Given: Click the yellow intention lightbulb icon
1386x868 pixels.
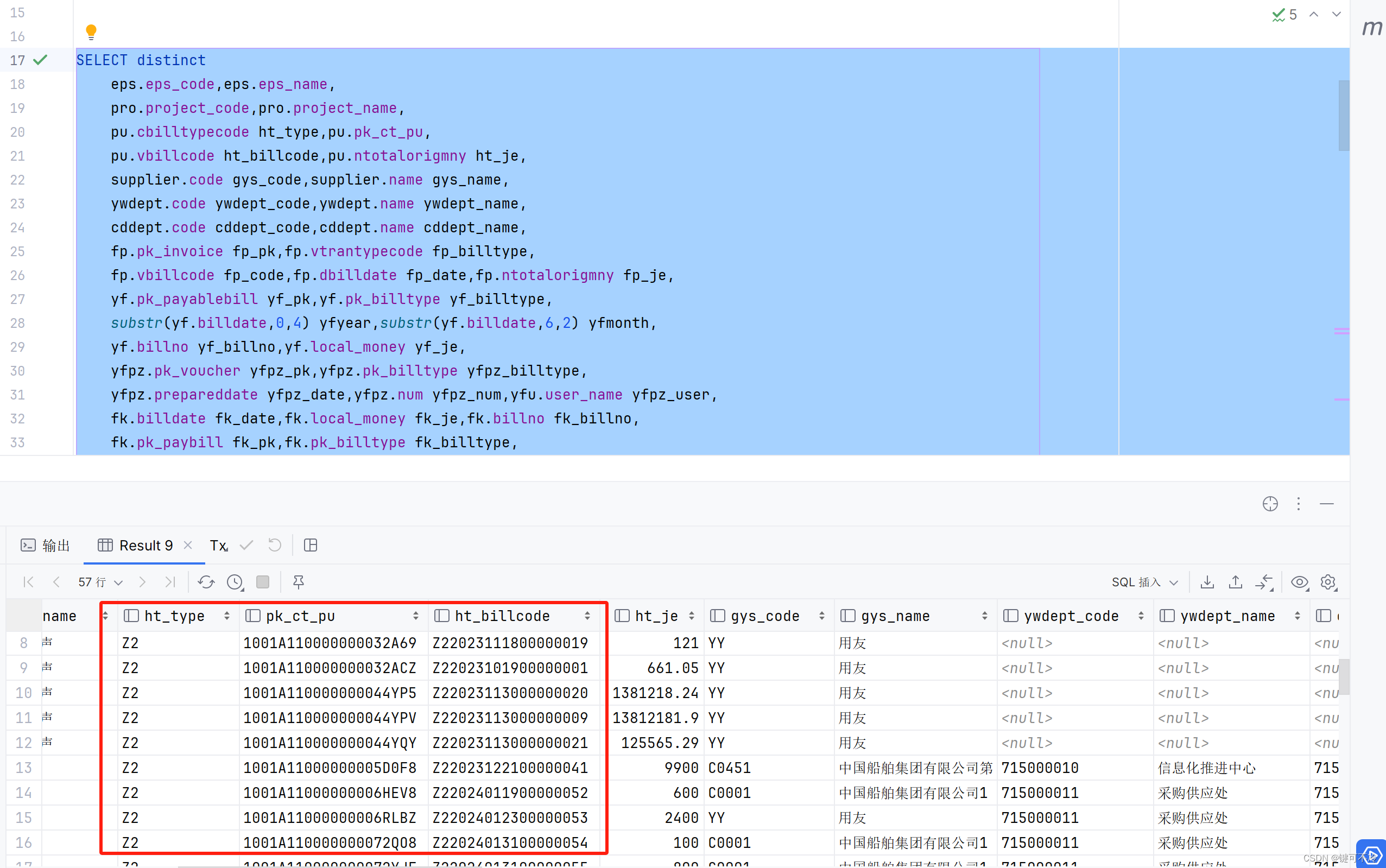Looking at the screenshot, I should [91, 31].
